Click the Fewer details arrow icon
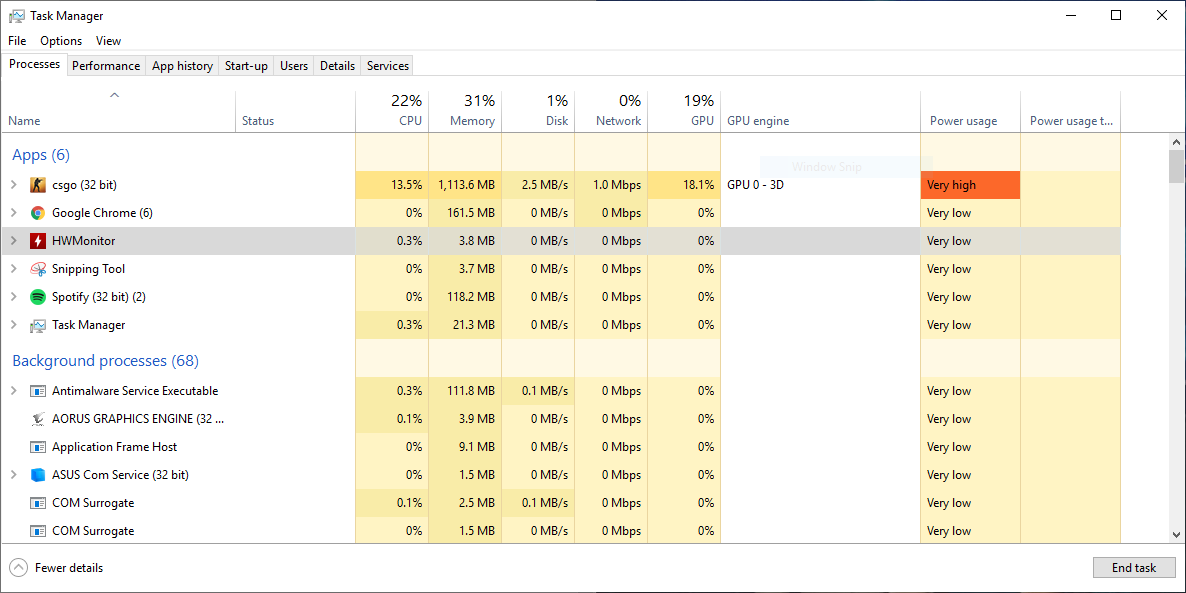 tap(19, 567)
